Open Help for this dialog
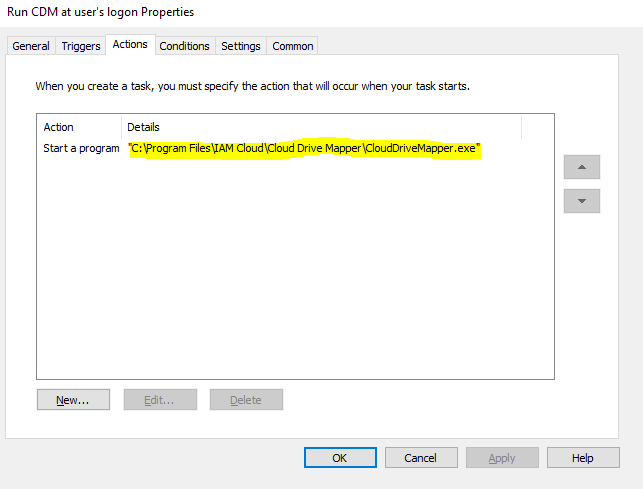 (583, 457)
